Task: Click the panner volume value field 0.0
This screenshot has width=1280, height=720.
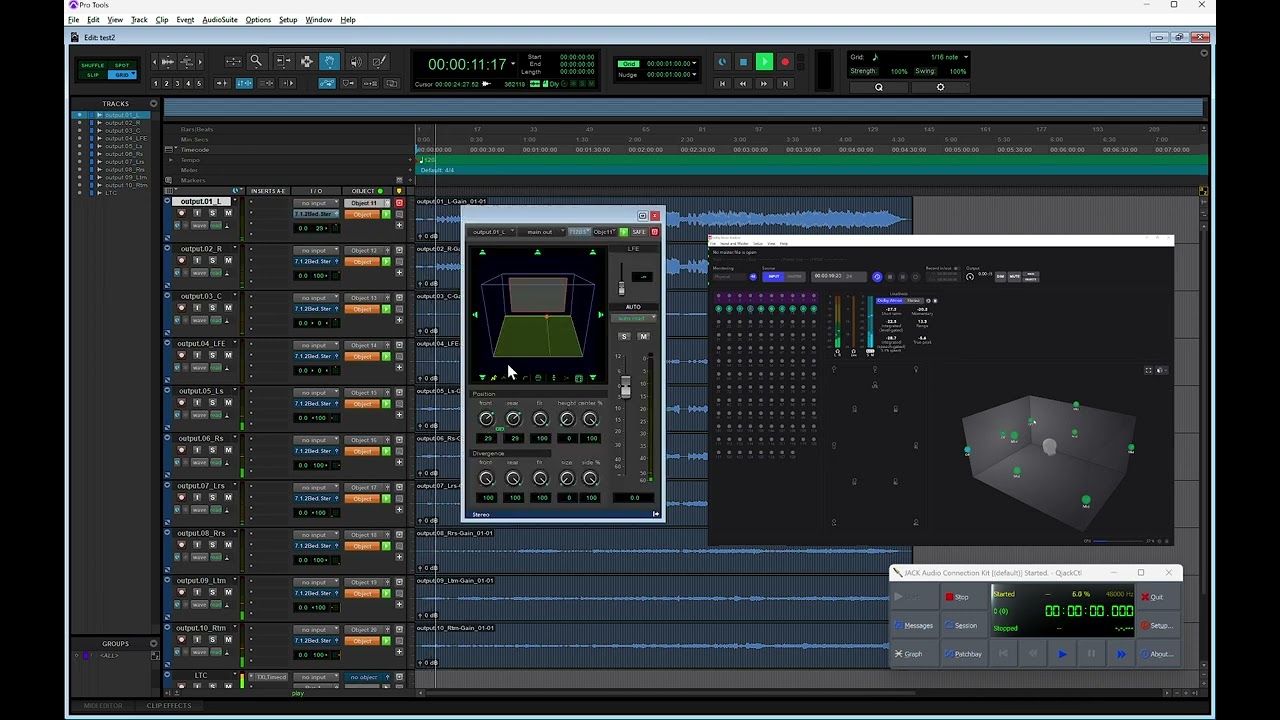Action: (634, 498)
